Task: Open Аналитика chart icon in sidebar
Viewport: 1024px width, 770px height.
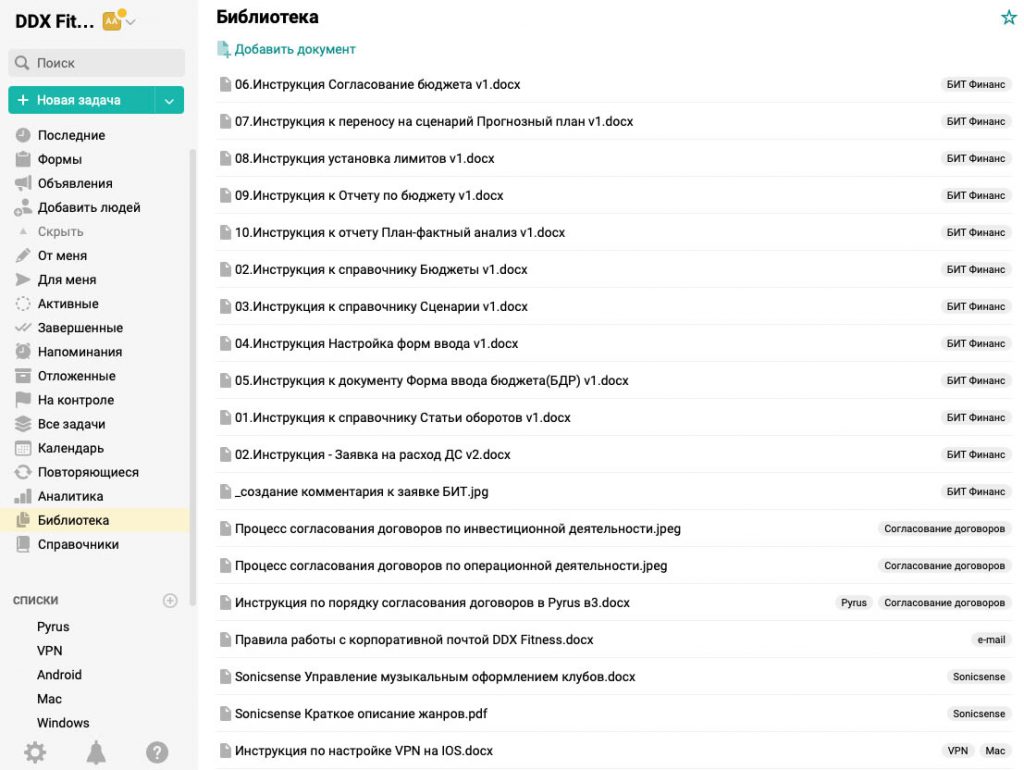Action: 23,496
